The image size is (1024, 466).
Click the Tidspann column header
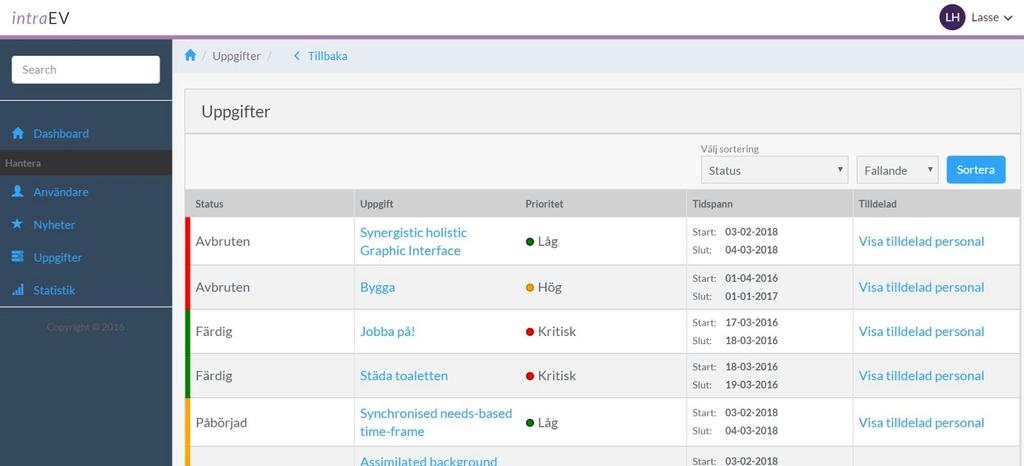(x=712, y=204)
